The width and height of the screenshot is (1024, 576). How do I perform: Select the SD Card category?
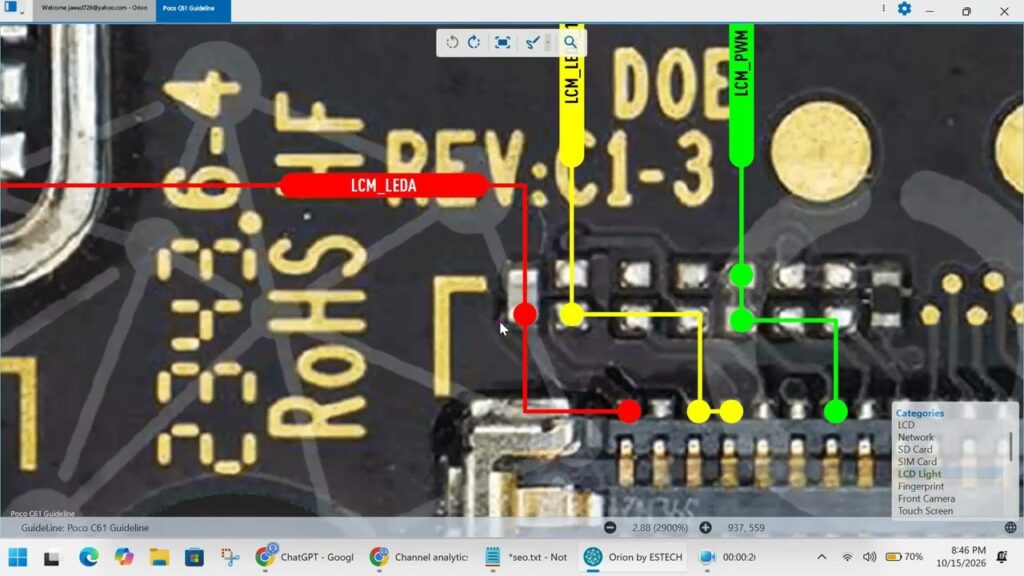[x=915, y=449]
